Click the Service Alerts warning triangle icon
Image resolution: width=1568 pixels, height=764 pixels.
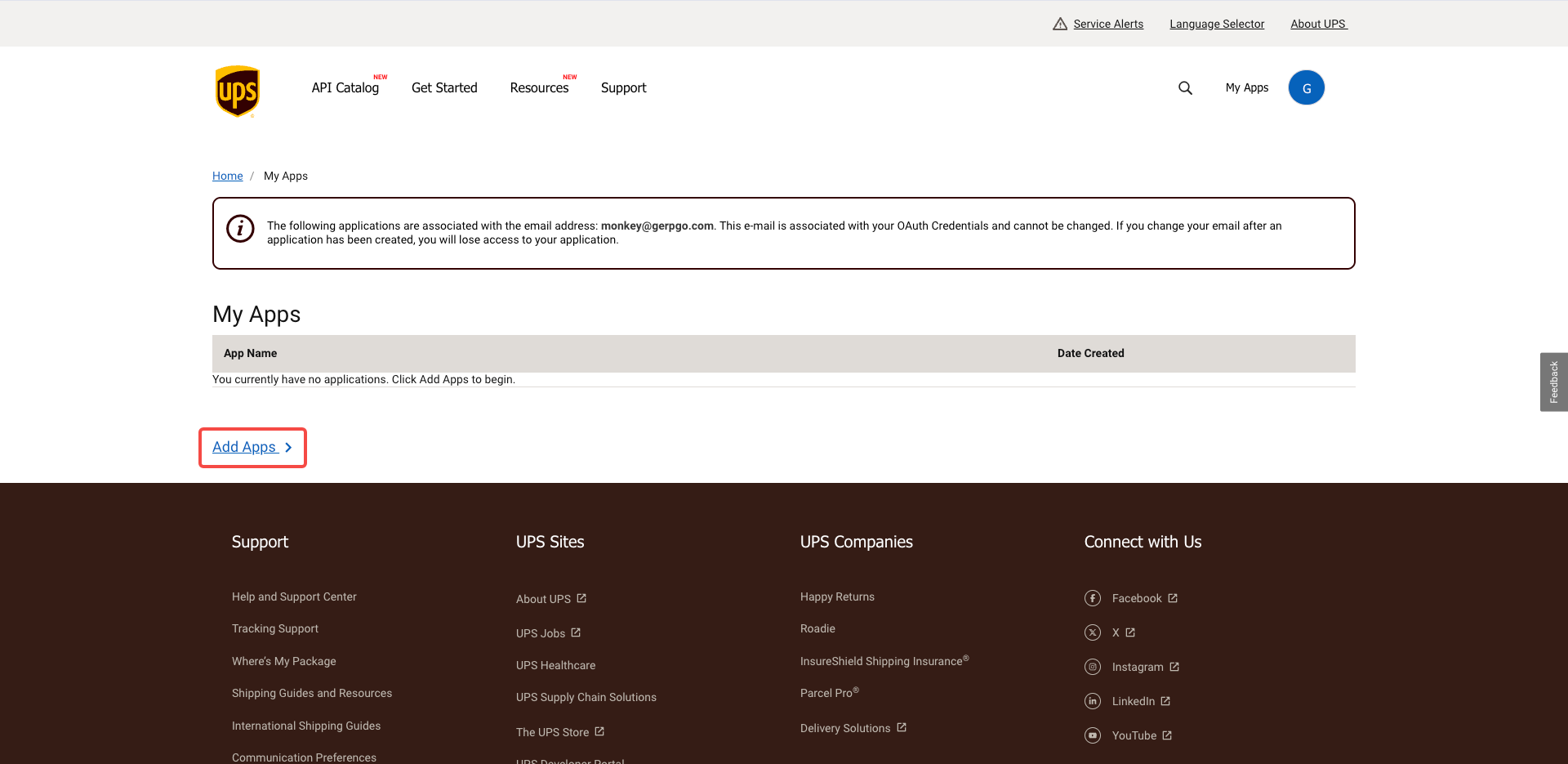(x=1060, y=24)
